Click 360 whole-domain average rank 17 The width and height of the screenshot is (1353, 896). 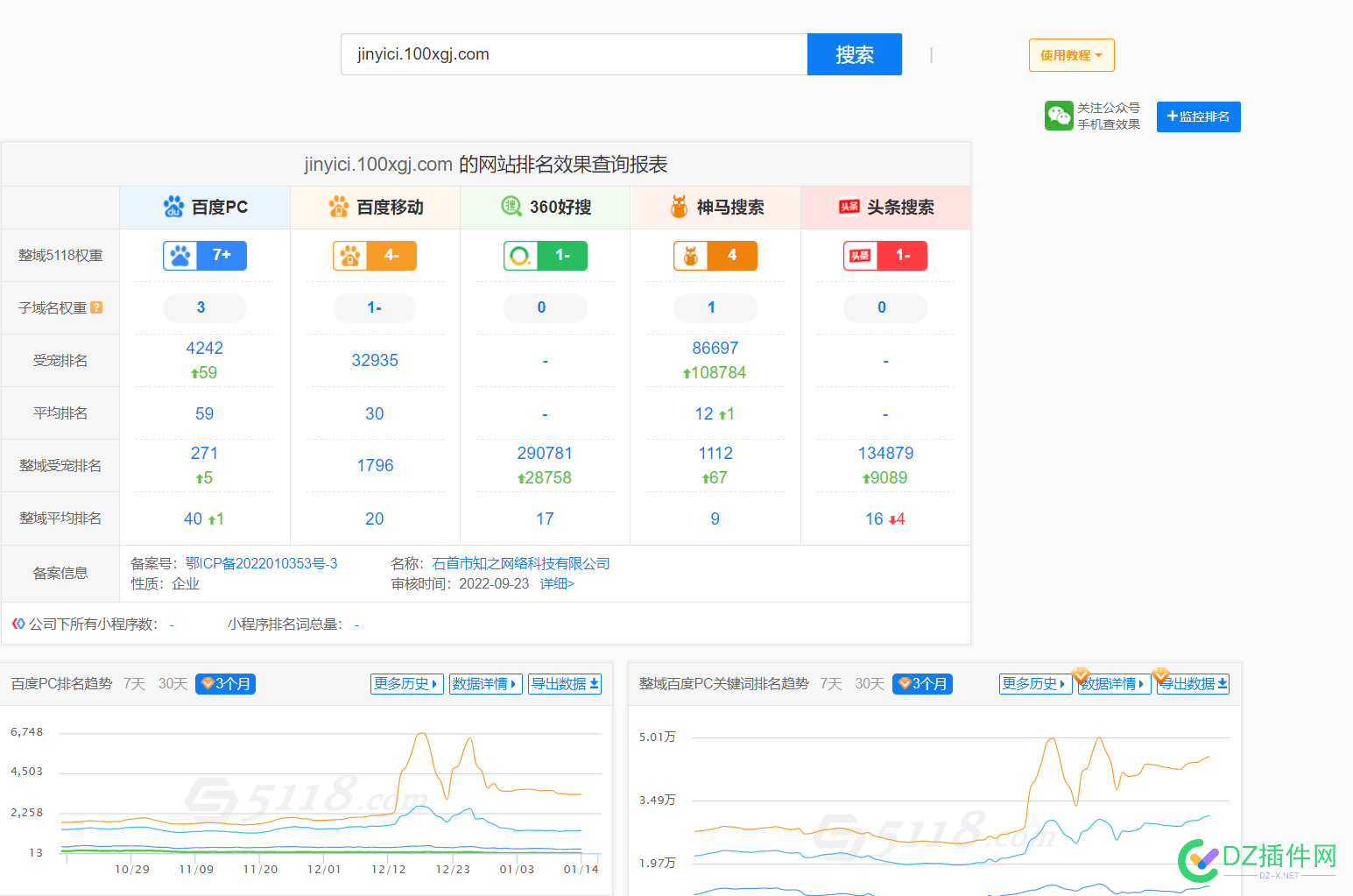545,519
